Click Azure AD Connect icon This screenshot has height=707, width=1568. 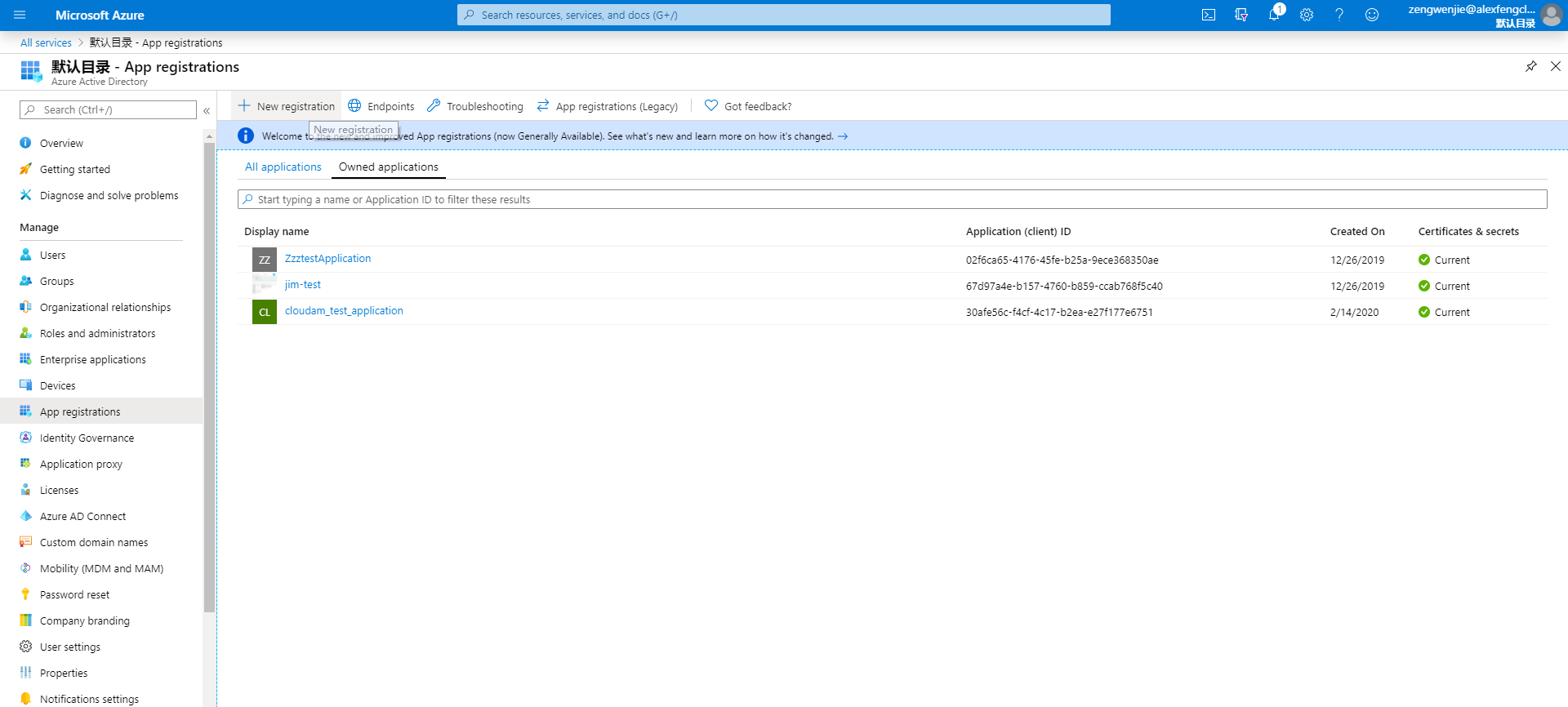coord(25,516)
